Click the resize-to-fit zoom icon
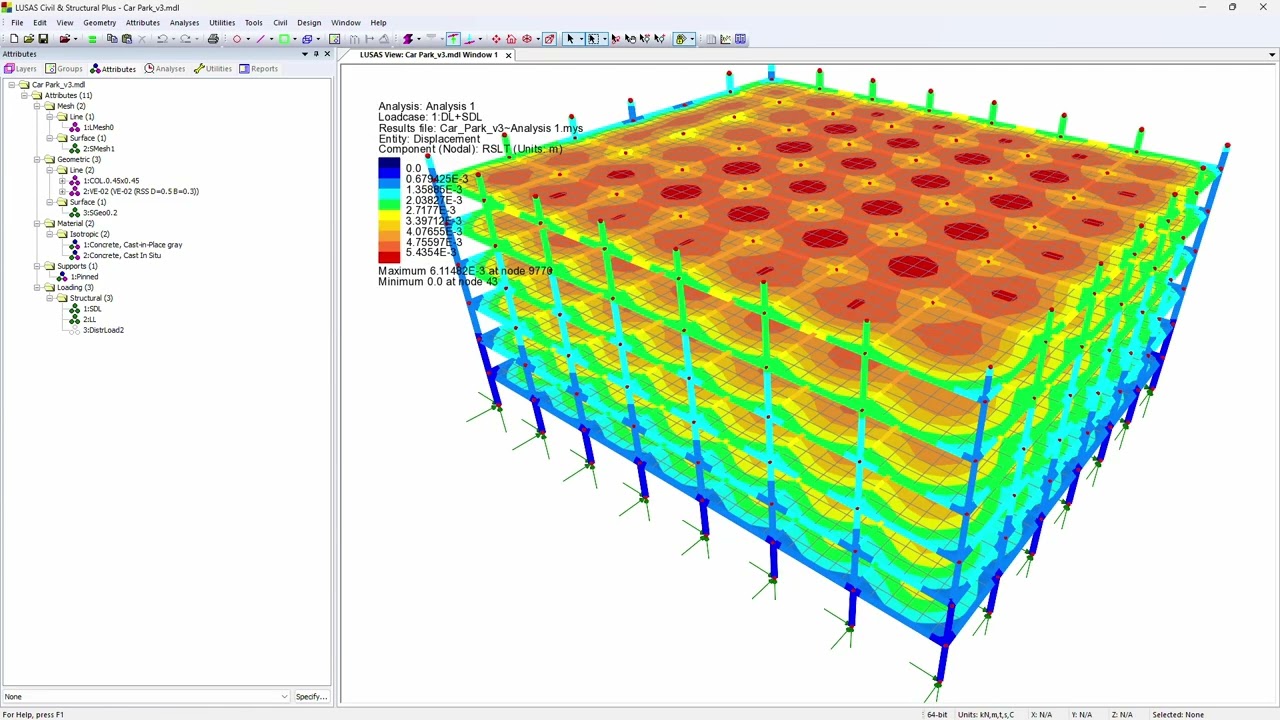Screen dimensions: 1280x720 click(x=549, y=39)
